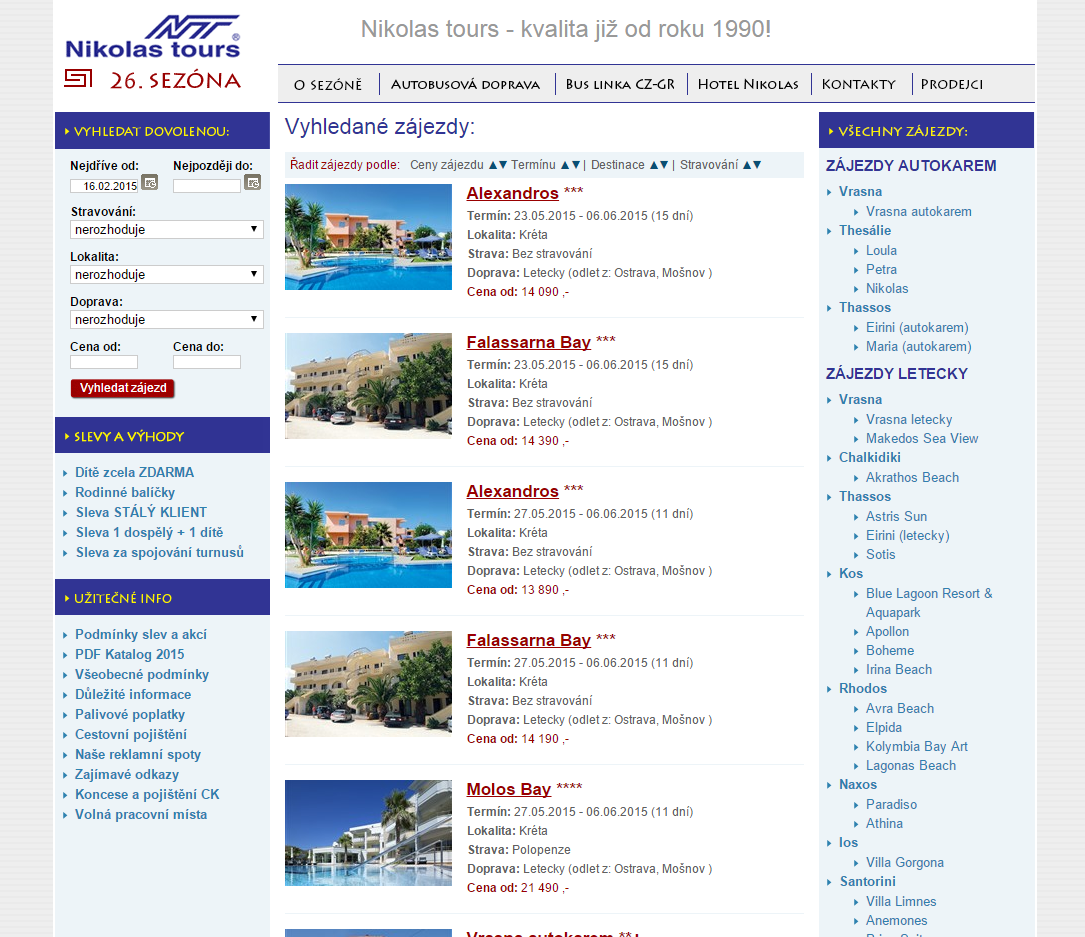Select Eirini (autokarem) under Thassos
The height and width of the screenshot is (937, 1085).
pyautogui.click(x=917, y=327)
